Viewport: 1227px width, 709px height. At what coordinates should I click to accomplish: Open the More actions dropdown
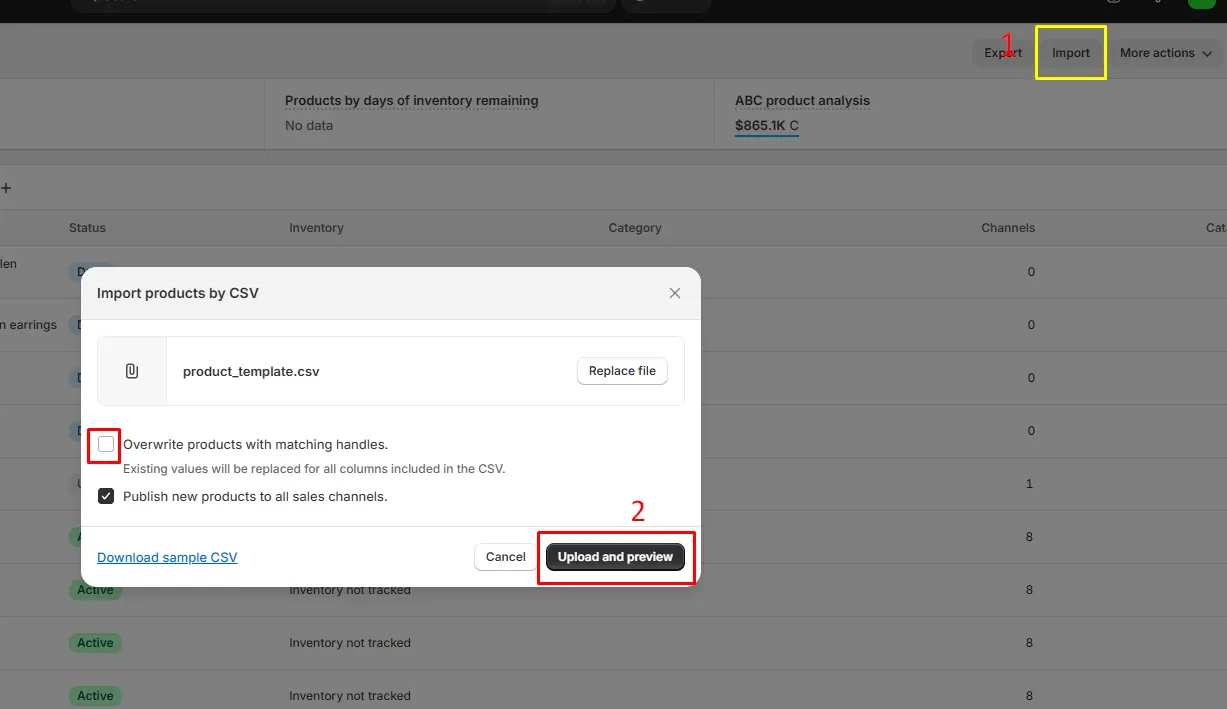1165,52
